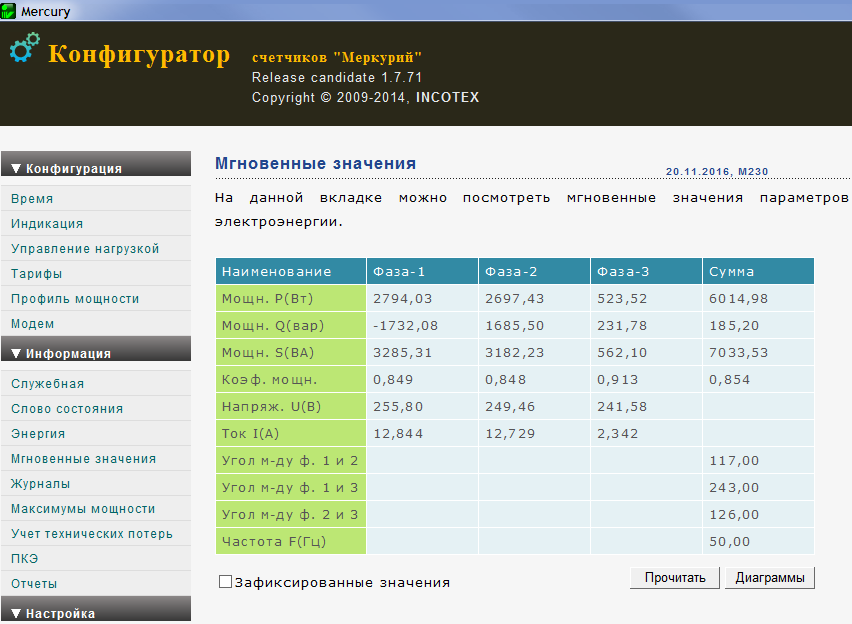Select the Мощн. P(Вт) row label
This screenshot has height=624, width=852.
pyautogui.click(x=291, y=298)
